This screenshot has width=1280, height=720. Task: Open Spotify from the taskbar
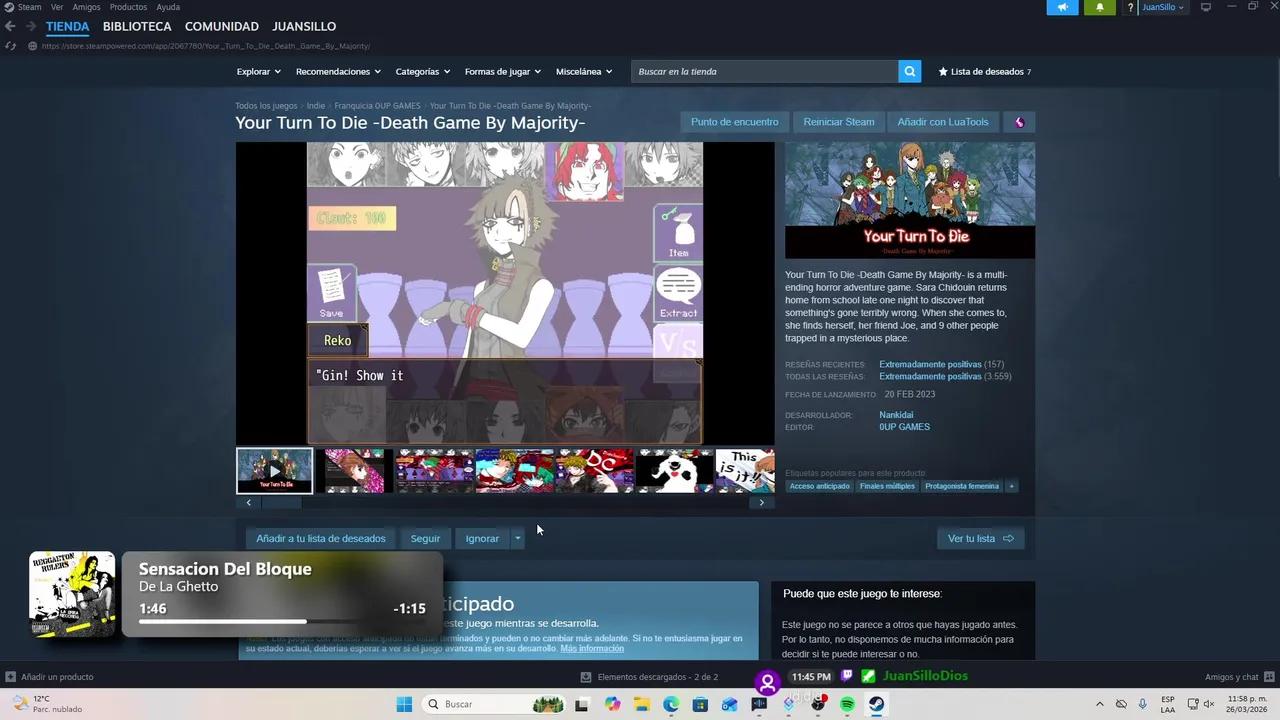pos(847,704)
